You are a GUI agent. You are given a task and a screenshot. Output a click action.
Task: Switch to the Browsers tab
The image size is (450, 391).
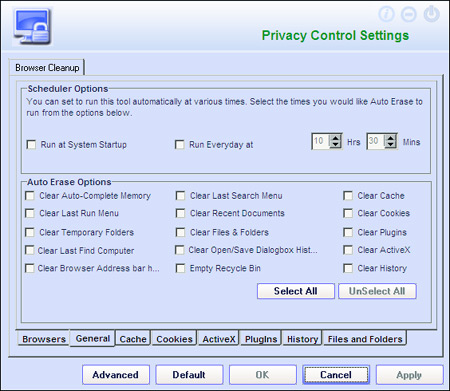44,339
